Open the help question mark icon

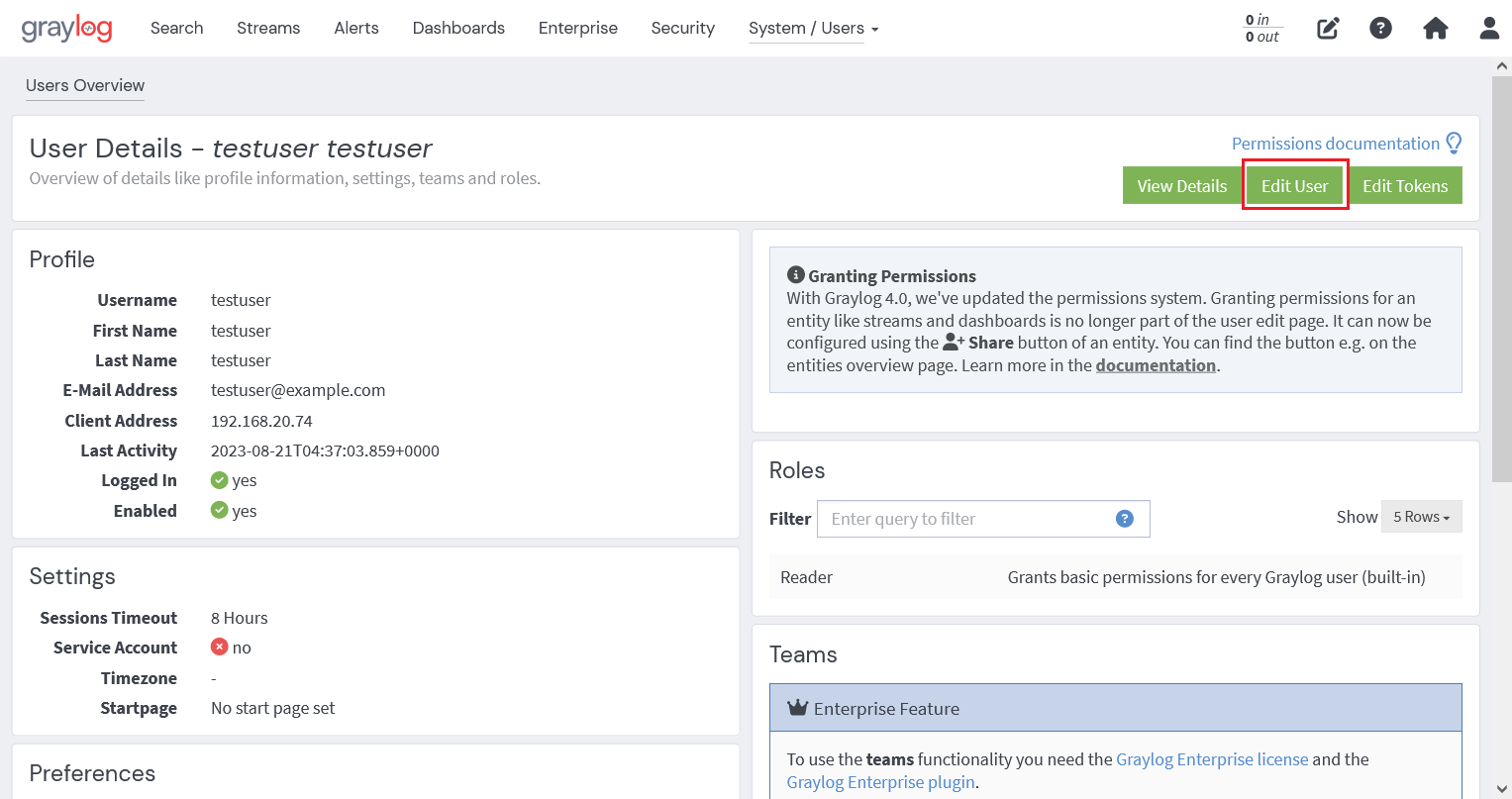point(1380,28)
